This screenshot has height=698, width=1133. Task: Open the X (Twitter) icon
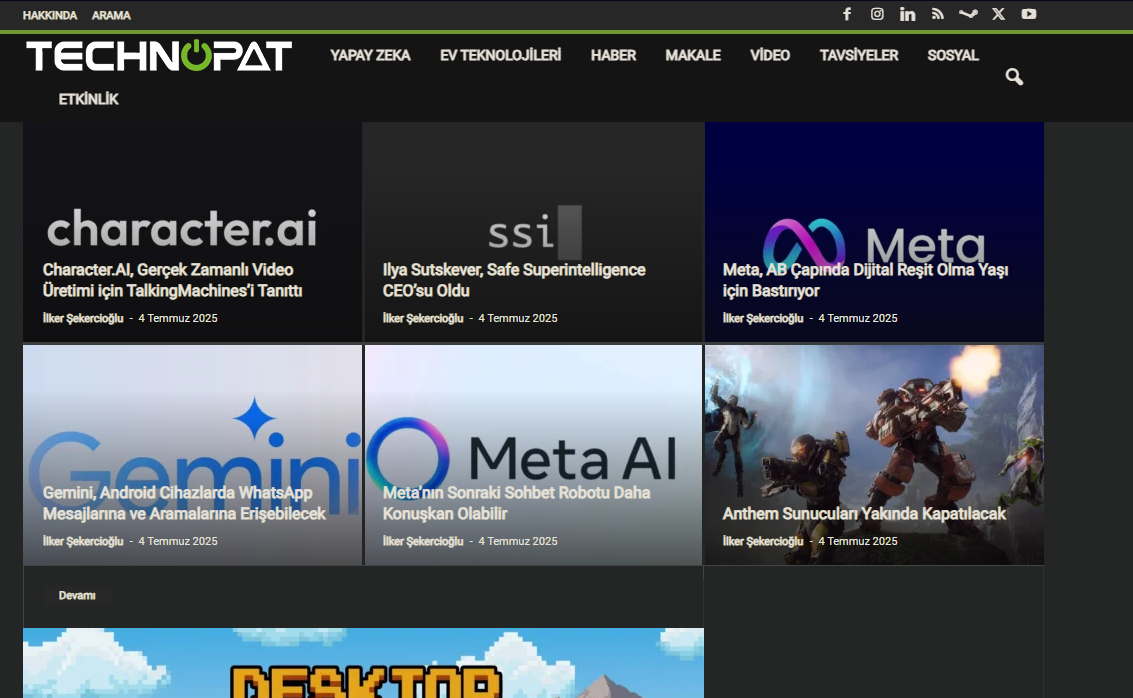click(x=999, y=14)
